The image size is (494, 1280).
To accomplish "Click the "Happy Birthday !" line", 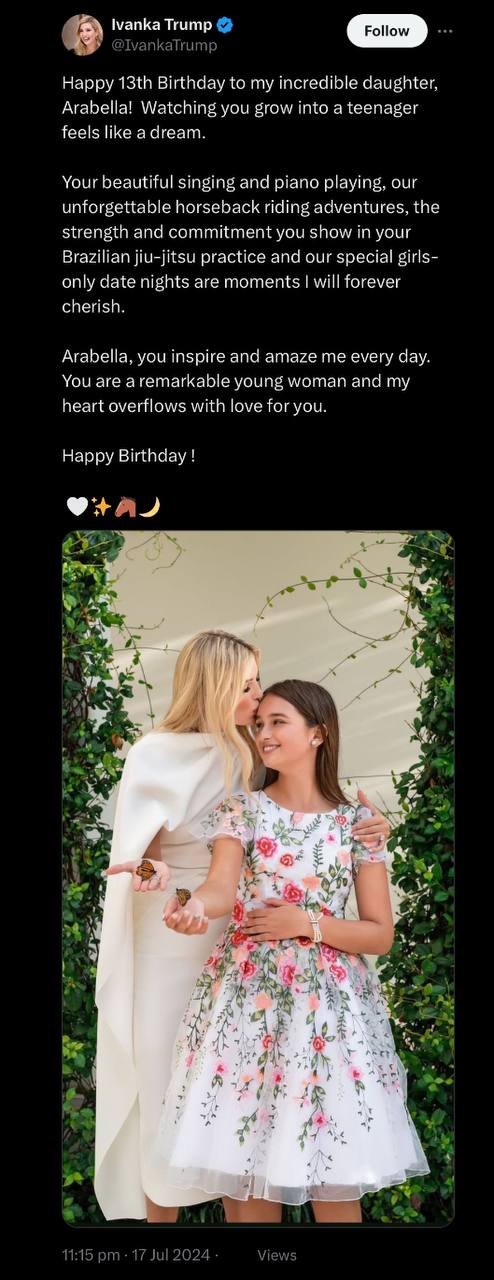I will [128, 455].
